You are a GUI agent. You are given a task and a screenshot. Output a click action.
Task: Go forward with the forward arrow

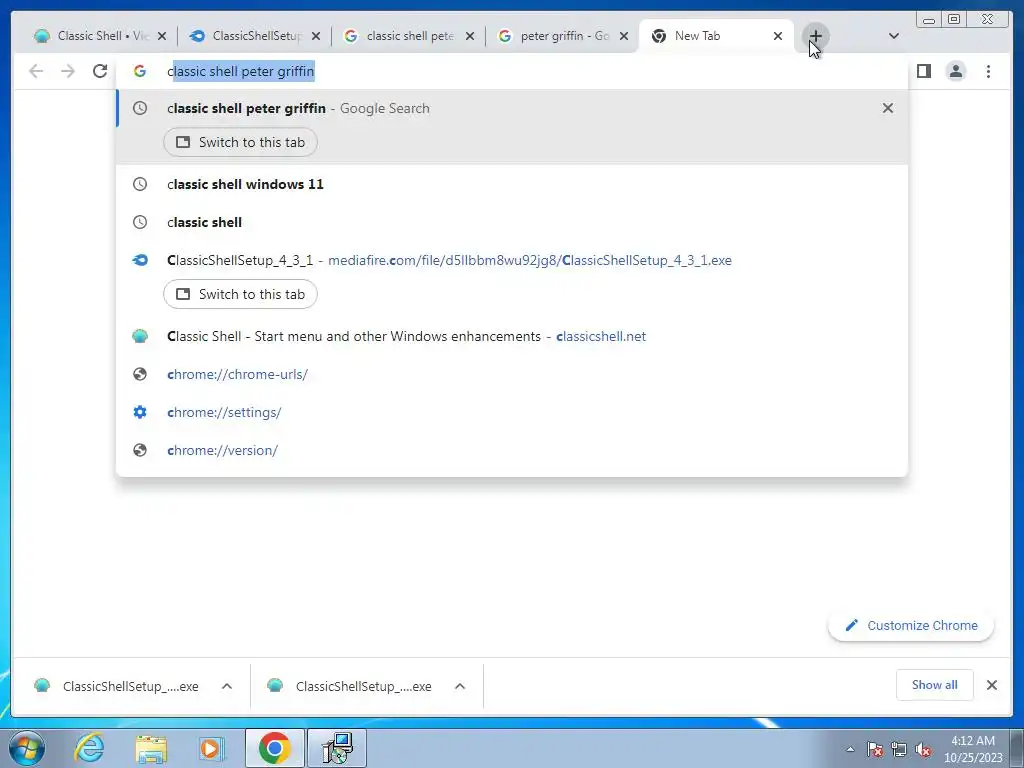pos(68,71)
